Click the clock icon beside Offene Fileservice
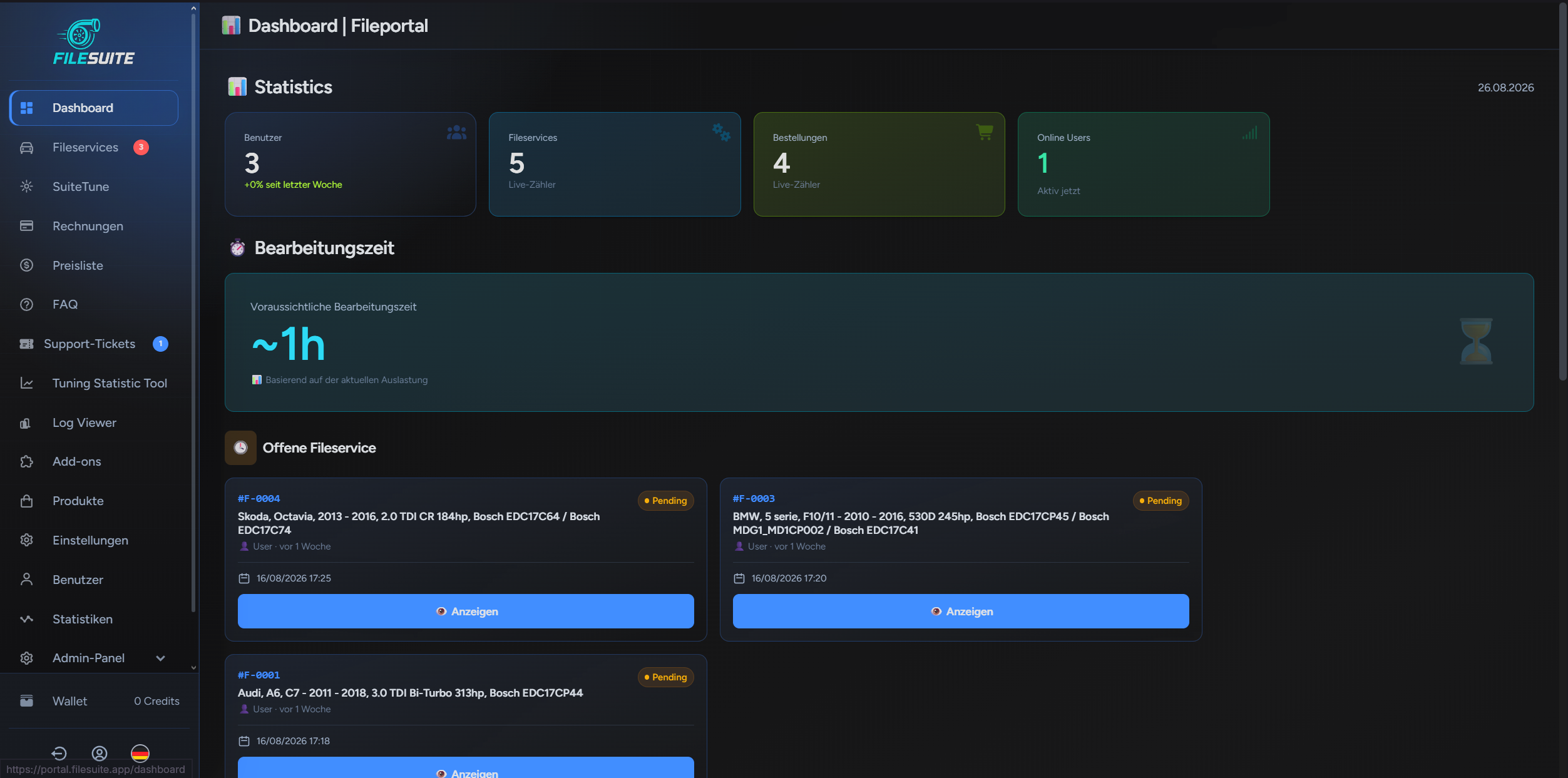The image size is (1568, 778). point(241,448)
